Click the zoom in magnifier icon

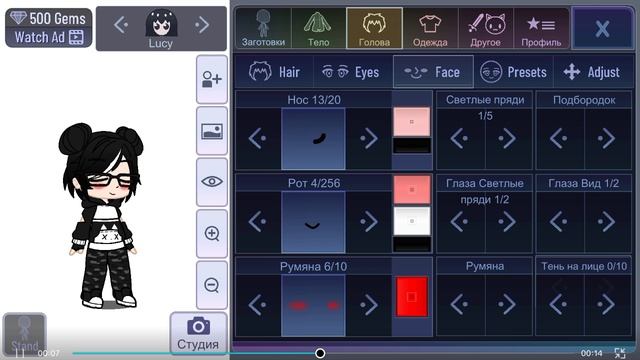coord(212,234)
